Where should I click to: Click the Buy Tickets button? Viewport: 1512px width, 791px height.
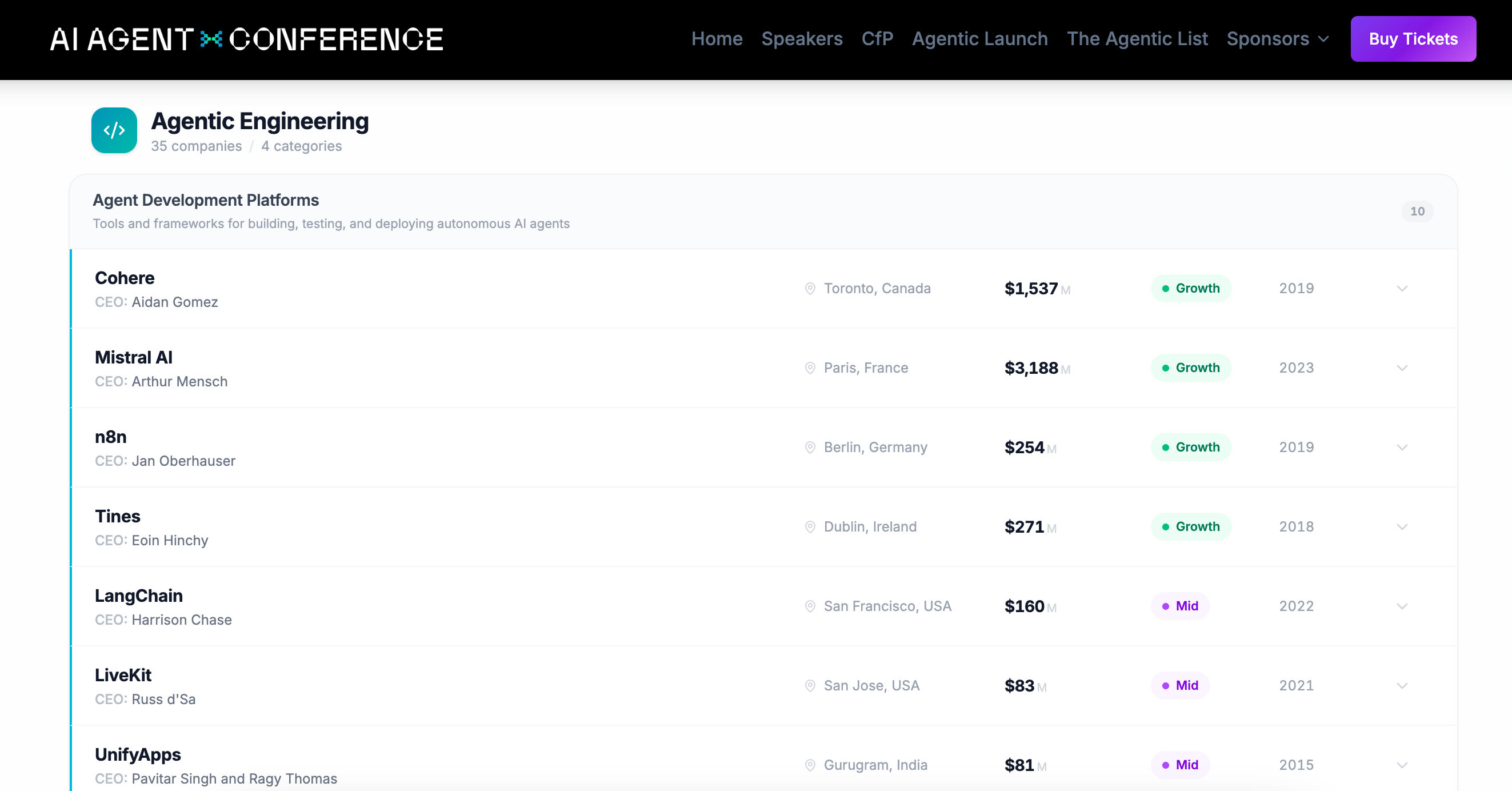1413,39
